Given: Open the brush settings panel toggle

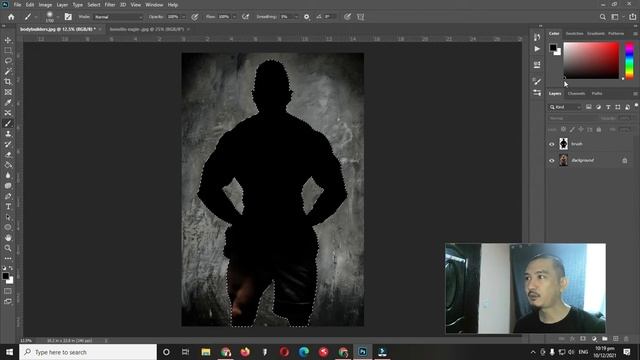Looking at the screenshot, I should click(x=68, y=17).
